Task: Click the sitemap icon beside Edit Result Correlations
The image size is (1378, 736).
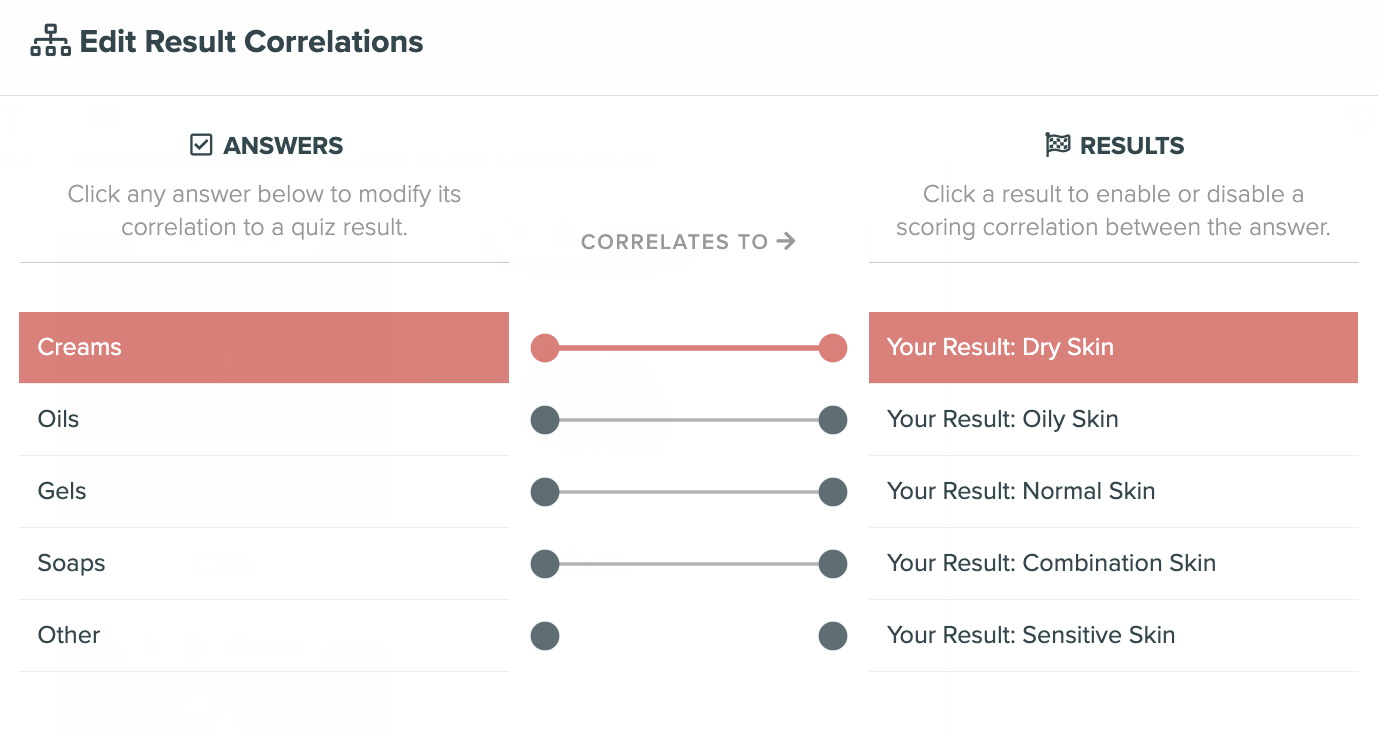Action: [50, 42]
